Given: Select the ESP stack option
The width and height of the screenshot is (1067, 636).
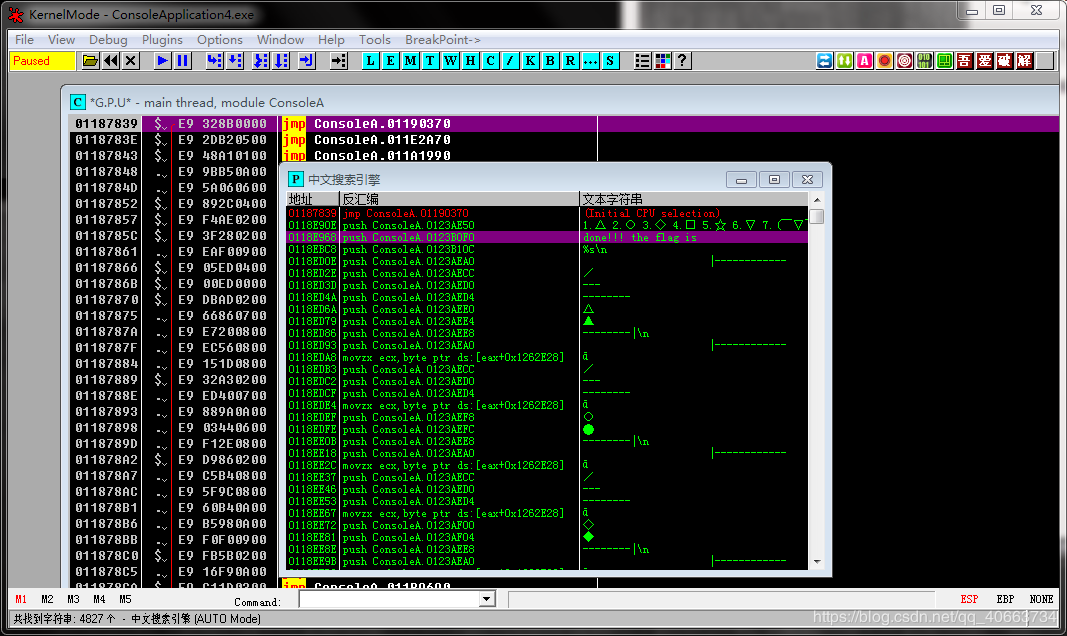Looking at the screenshot, I should click(x=969, y=599).
